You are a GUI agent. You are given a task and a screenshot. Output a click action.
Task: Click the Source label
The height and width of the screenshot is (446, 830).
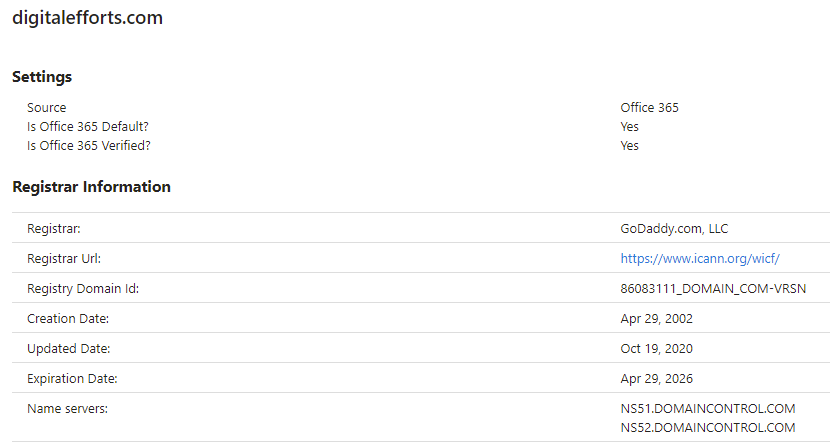pos(47,107)
